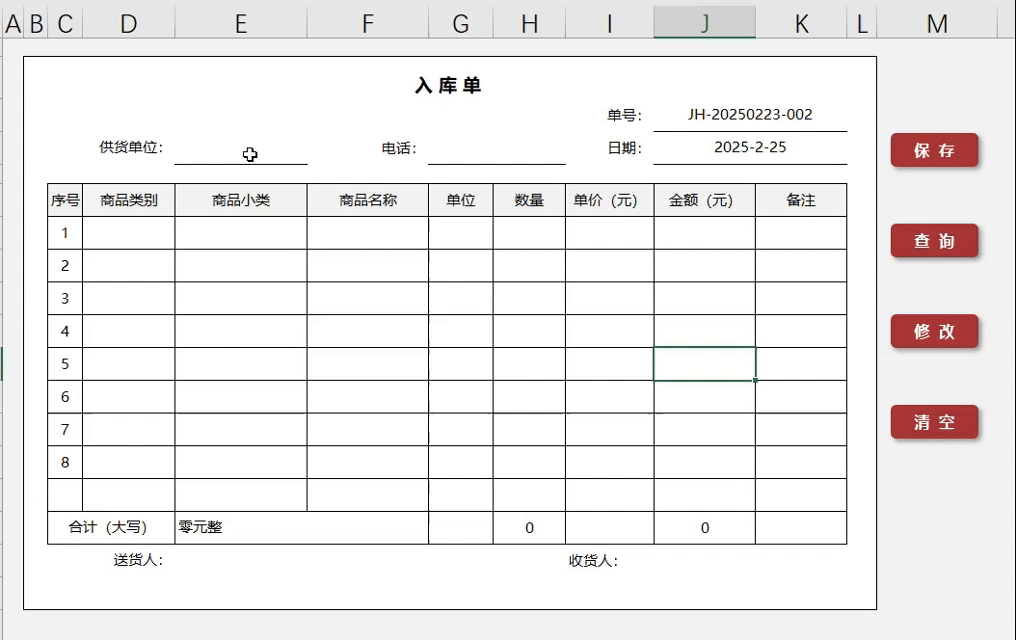Image resolution: width=1016 pixels, height=640 pixels.
Task: Select column K header
Action: point(801,24)
